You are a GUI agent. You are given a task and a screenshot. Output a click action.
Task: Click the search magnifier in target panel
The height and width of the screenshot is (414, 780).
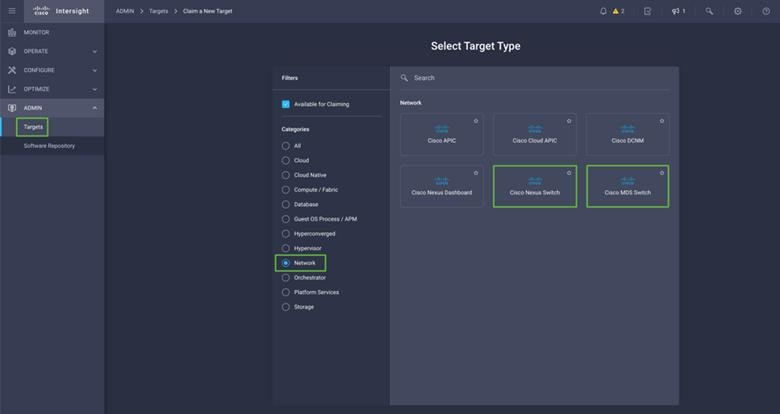point(404,78)
